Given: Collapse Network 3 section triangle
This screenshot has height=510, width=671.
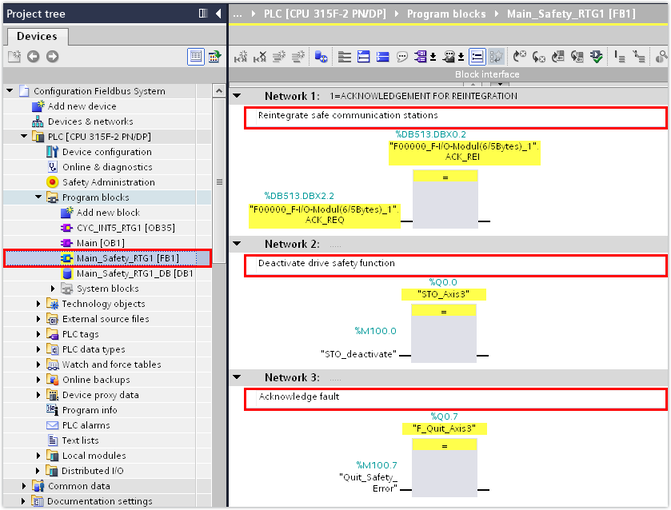Looking at the screenshot, I should (x=237, y=377).
